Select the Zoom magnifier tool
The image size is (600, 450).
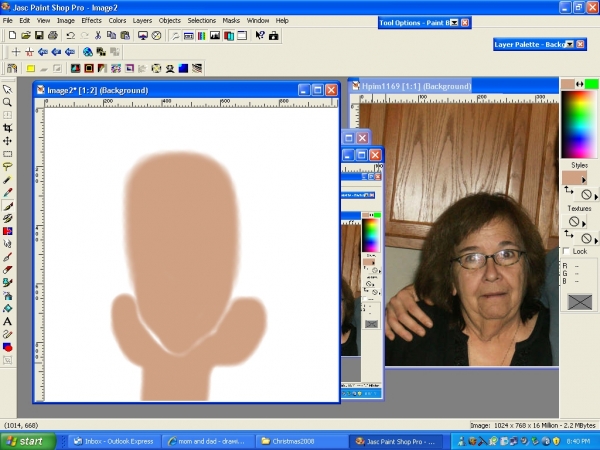pyautogui.click(x=7, y=102)
